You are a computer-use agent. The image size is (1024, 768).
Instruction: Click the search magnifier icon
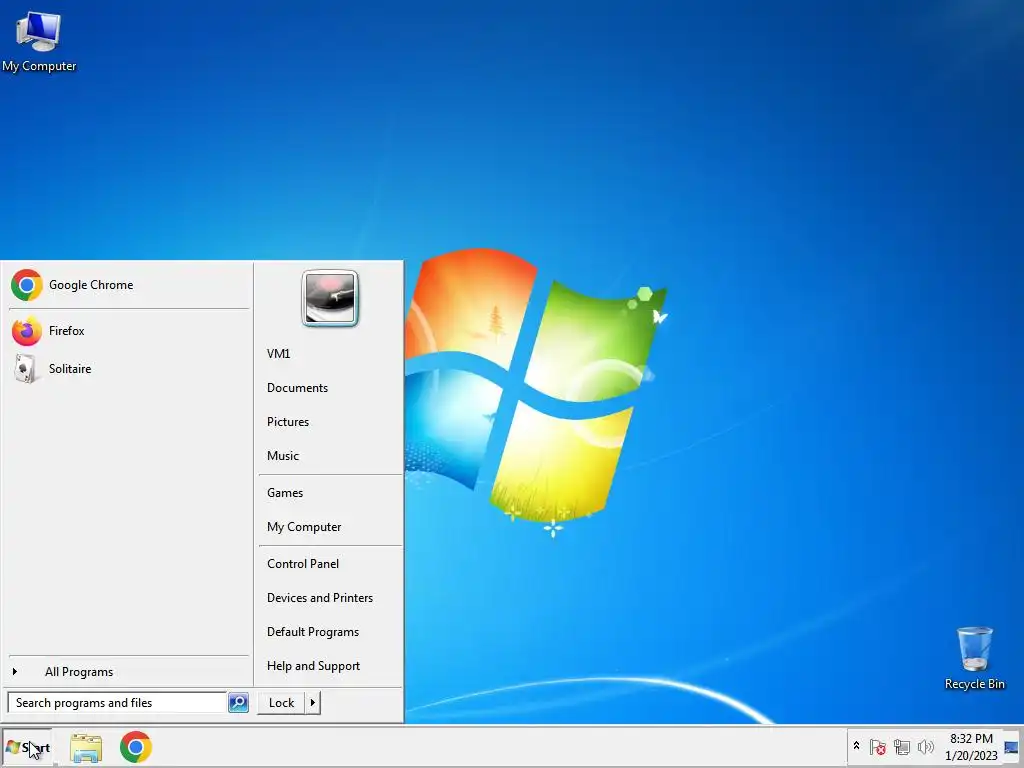(x=238, y=703)
